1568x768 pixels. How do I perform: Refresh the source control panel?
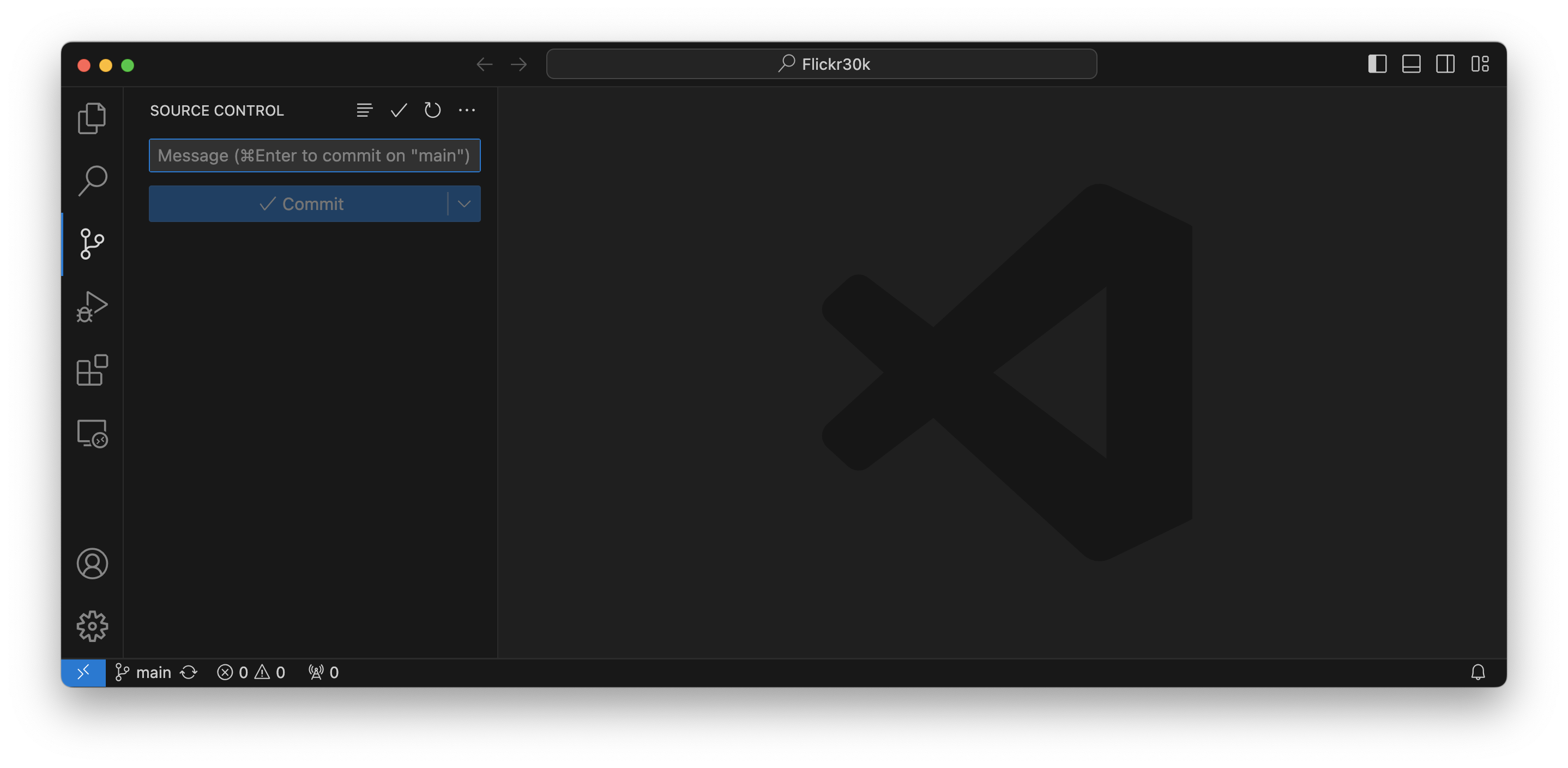432,110
